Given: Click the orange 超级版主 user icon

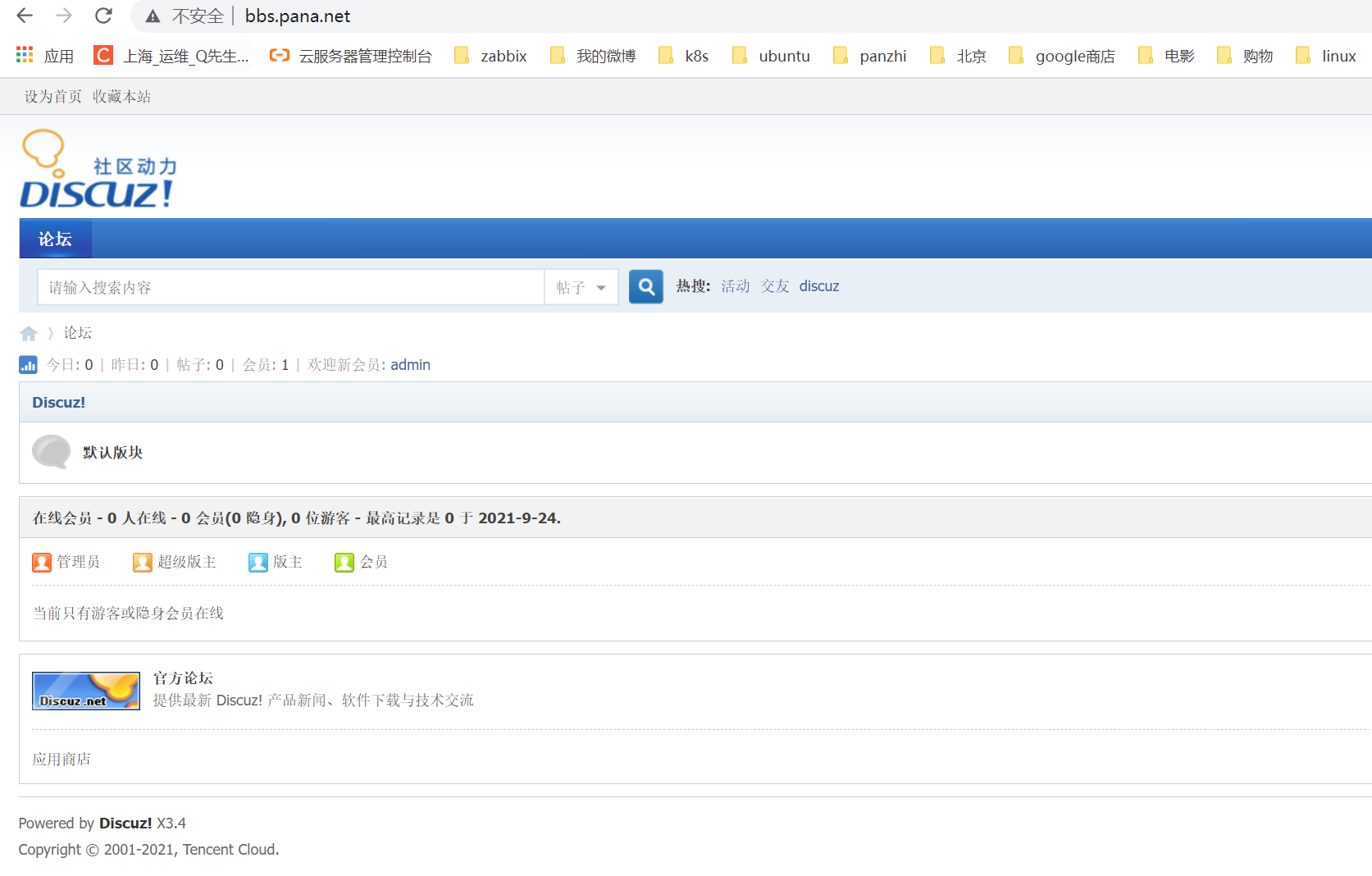Looking at the screenshot, I should (143, 562).
